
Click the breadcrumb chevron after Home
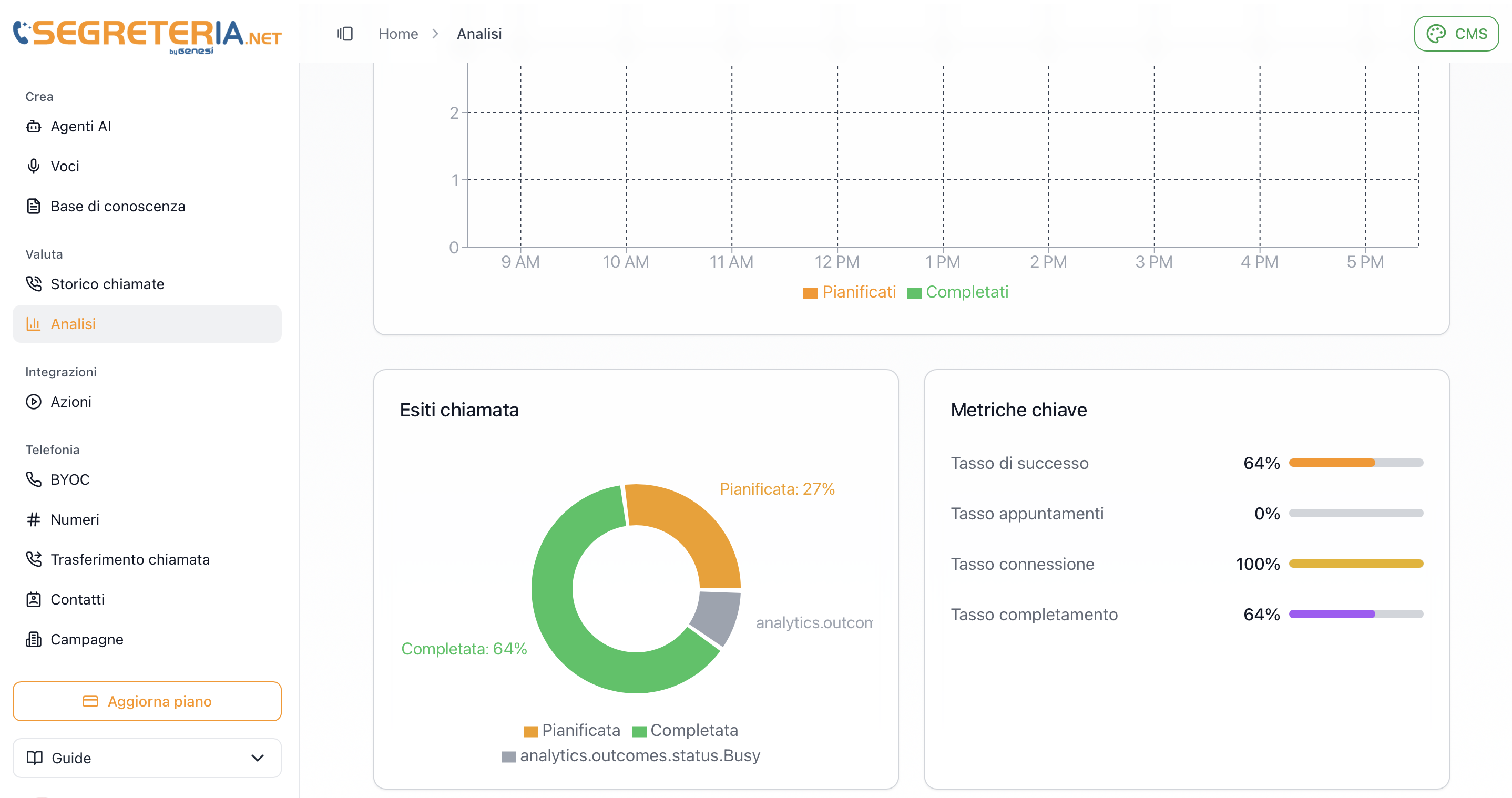click(x=435, y=34)
